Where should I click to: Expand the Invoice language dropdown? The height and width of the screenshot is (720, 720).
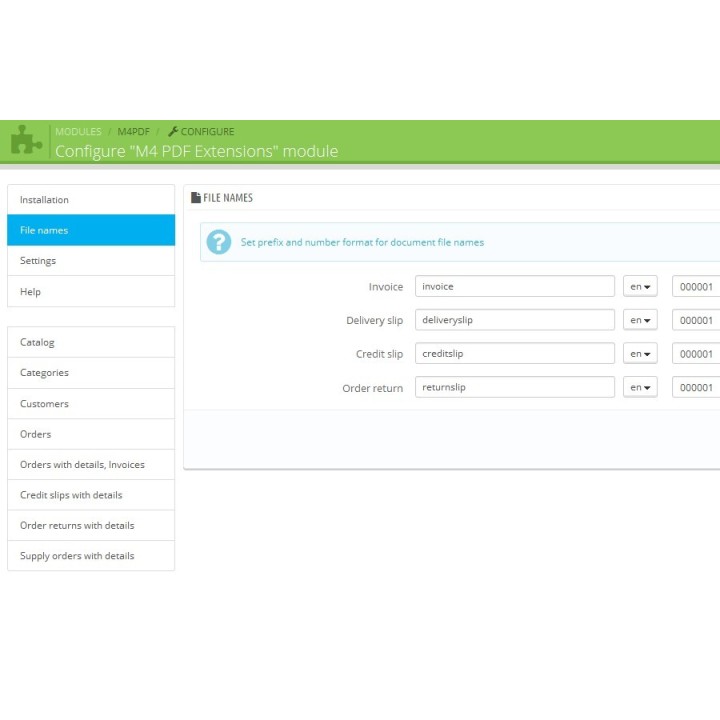tap(640, 287)
